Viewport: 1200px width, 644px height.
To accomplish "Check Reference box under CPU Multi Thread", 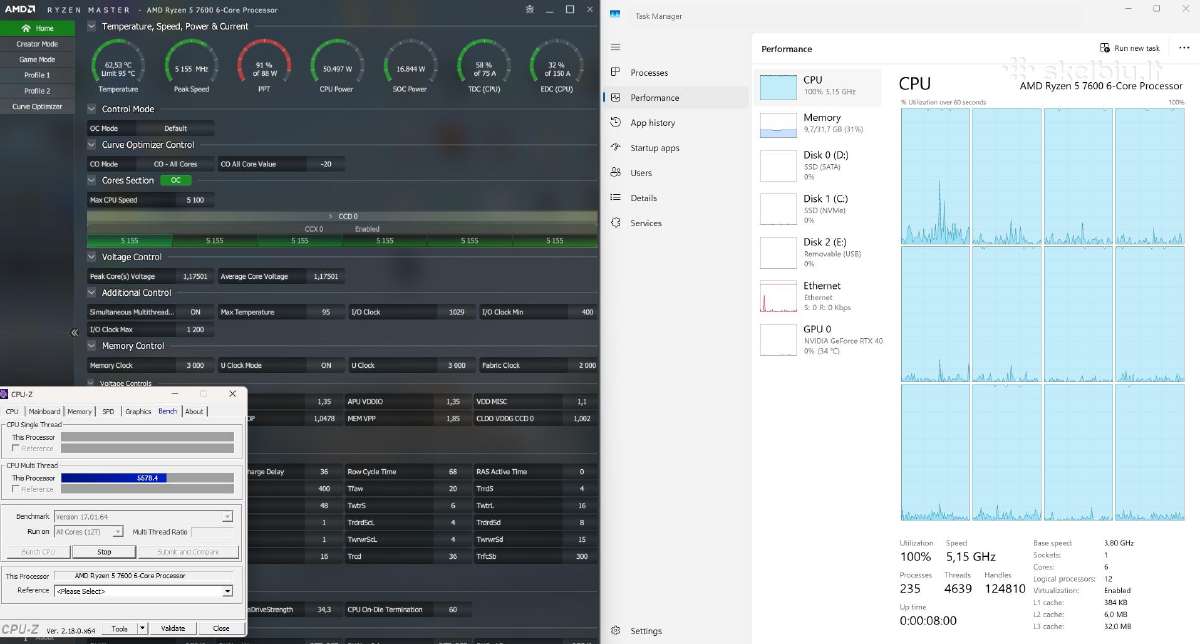I will point(16,489).
